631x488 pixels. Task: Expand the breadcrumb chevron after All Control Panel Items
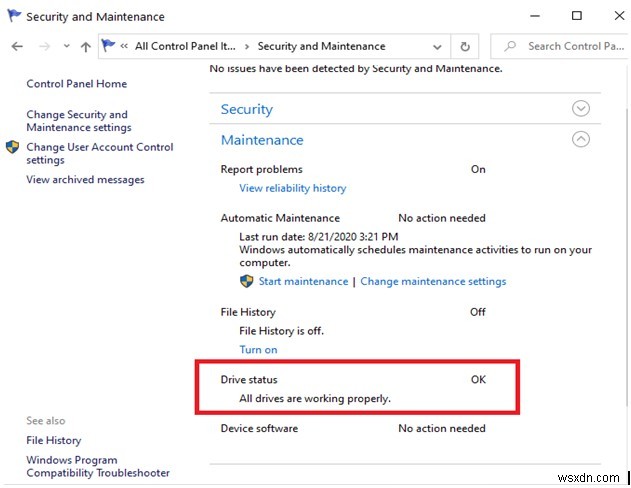point(247,47)
